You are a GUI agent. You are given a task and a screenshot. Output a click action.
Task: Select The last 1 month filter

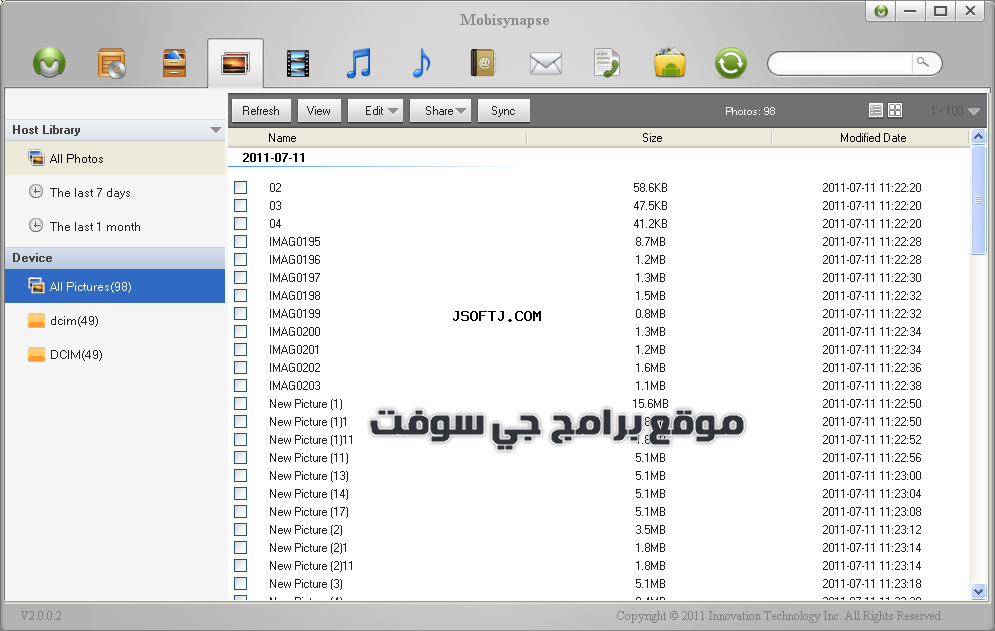point(115,227)
